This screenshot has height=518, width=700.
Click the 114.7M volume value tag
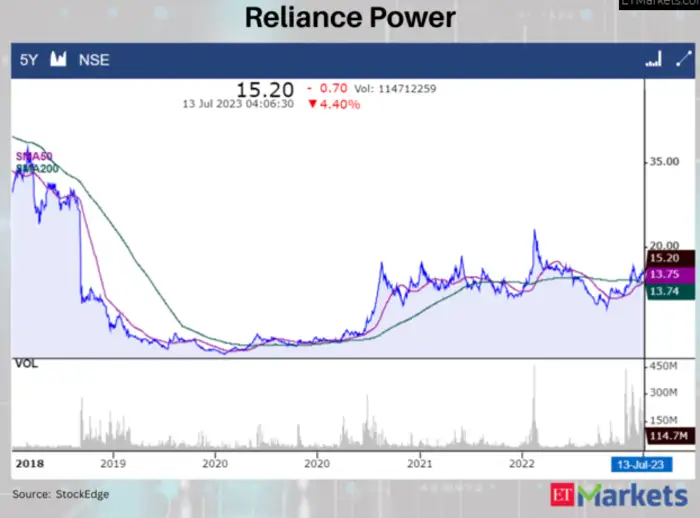pos(665,436)
